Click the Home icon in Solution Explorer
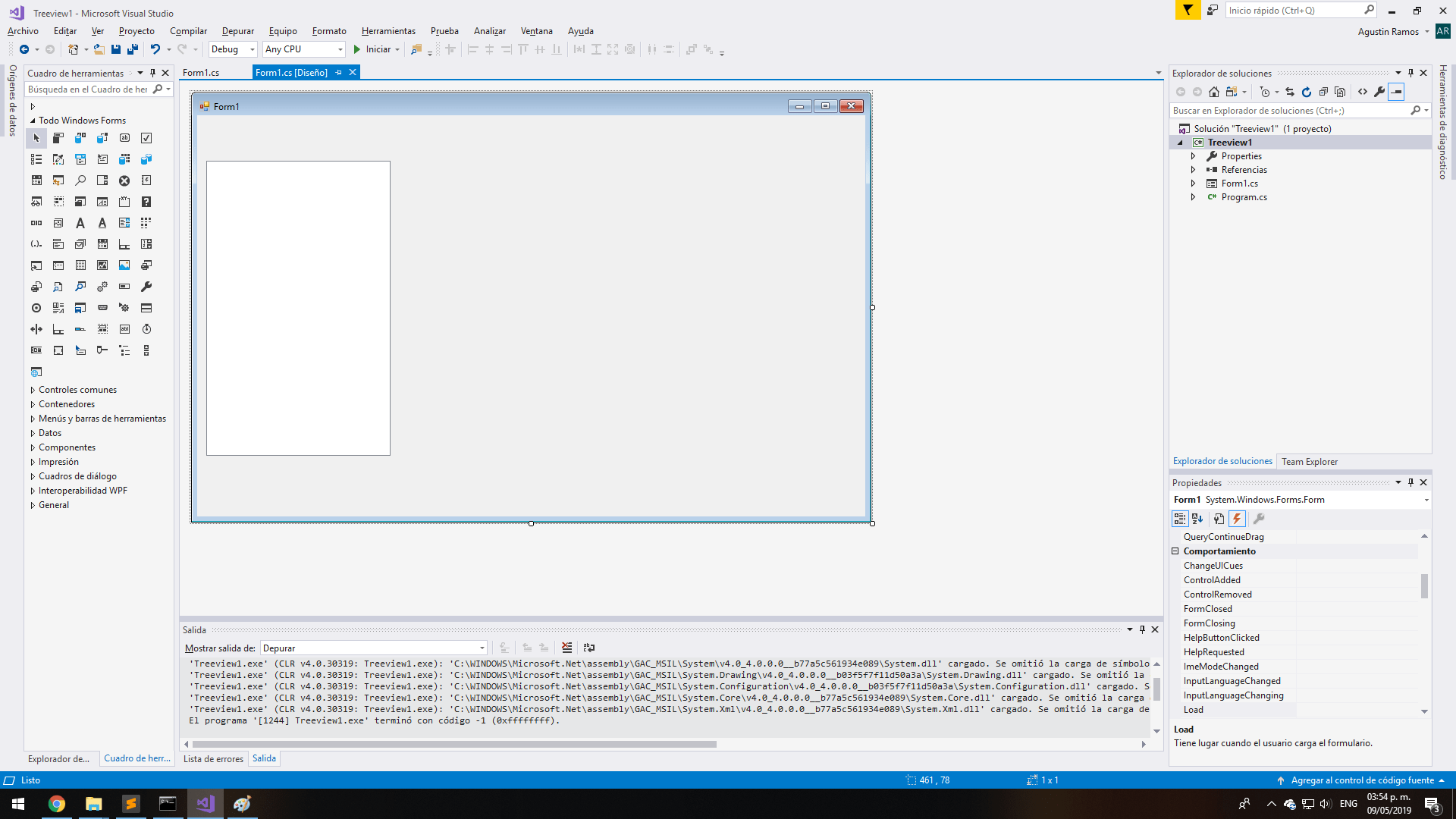This screenshot has height=819, width=1456. coord(1214,92)
